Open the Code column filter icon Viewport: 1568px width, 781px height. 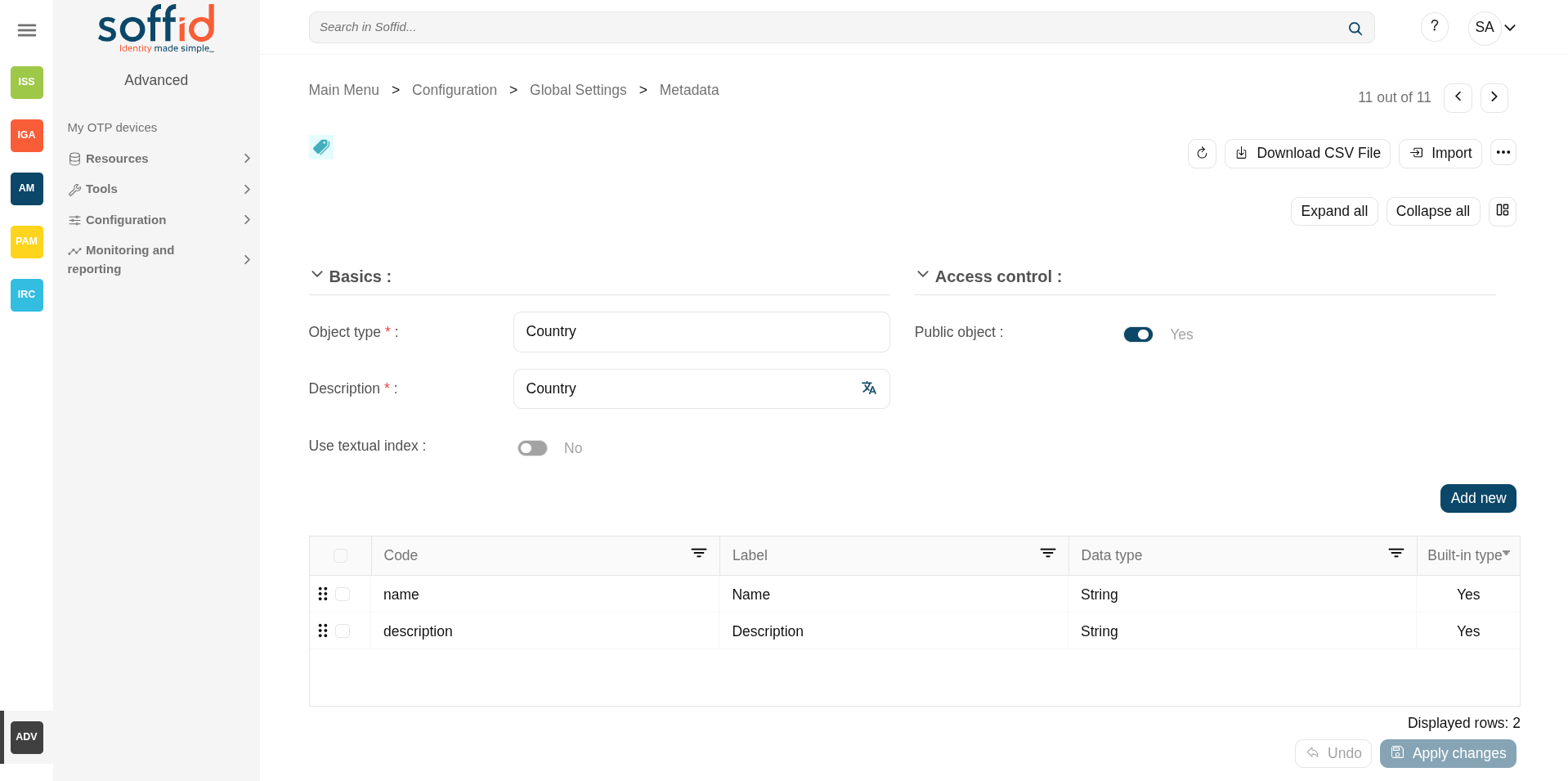click(698, 554)
